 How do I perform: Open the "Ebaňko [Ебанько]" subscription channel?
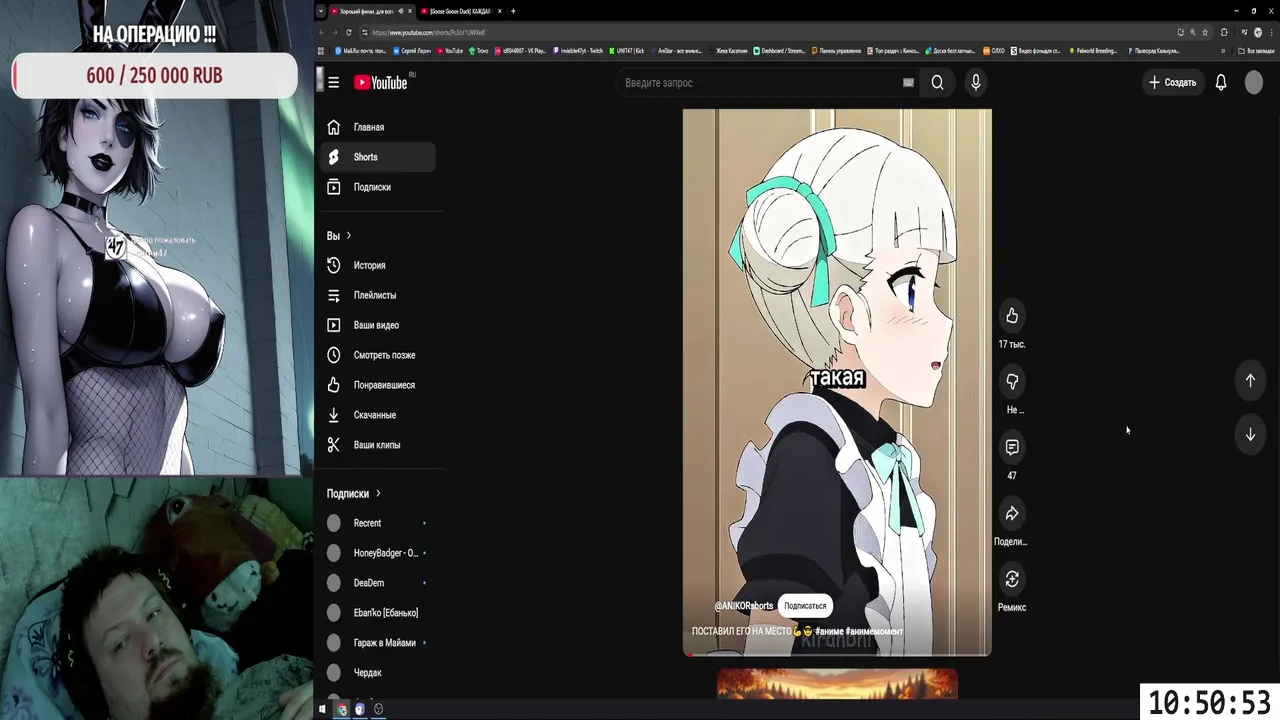[x=378, y=613]
